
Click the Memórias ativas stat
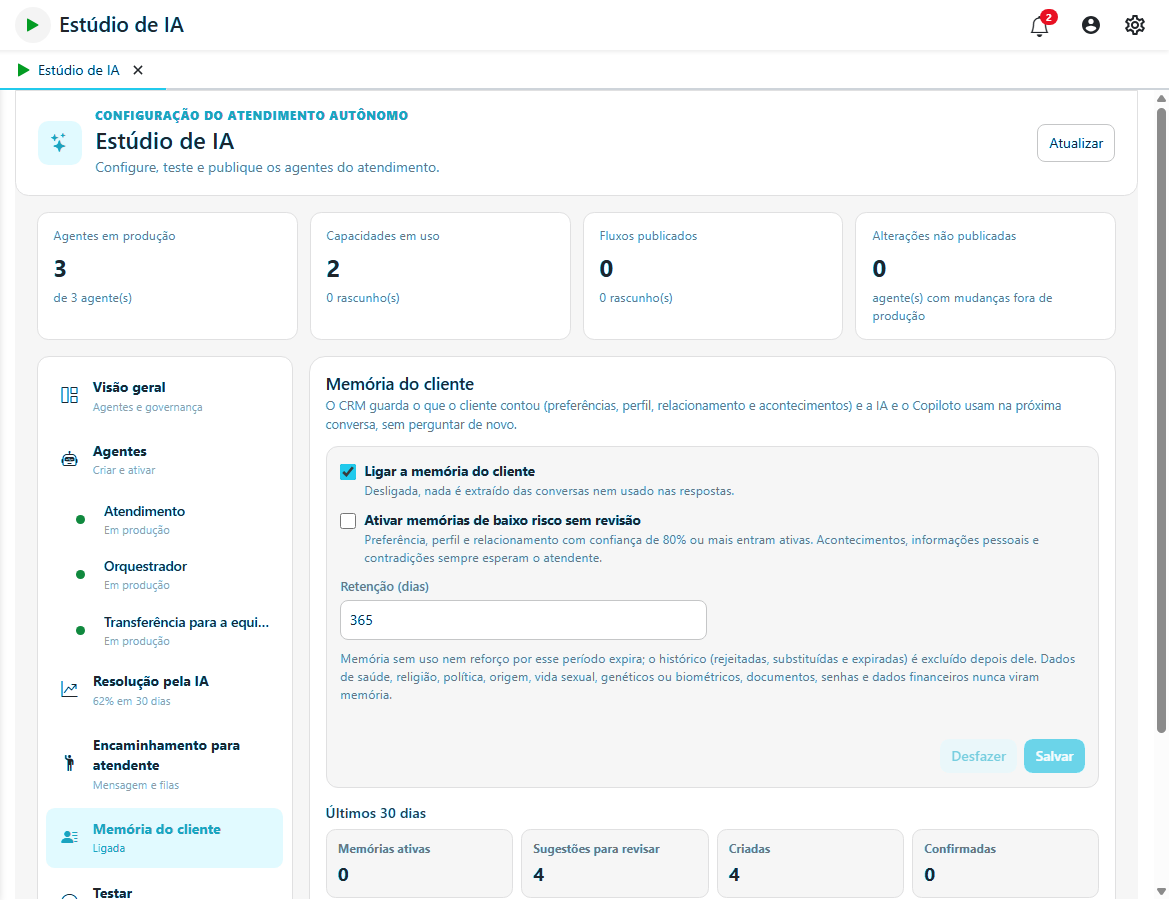click(420, 863)
